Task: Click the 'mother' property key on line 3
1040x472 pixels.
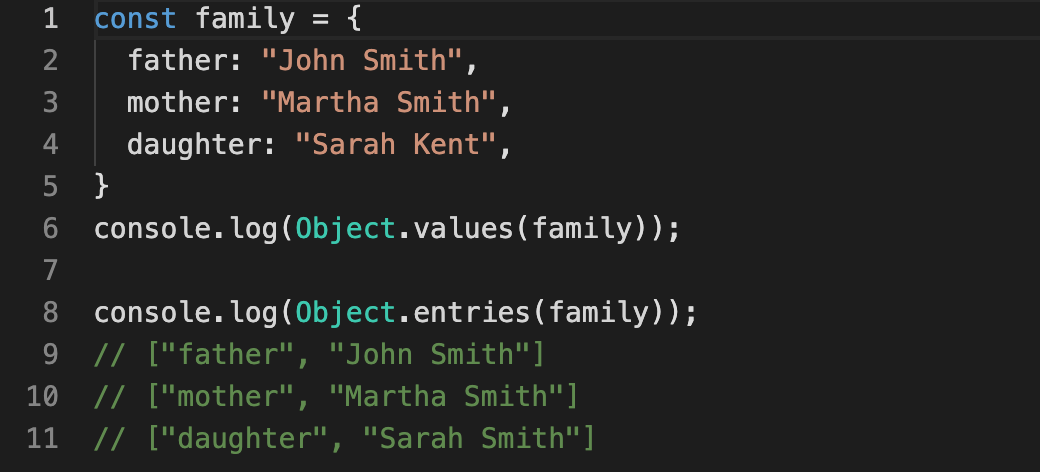Action: [x=177, y=102]
